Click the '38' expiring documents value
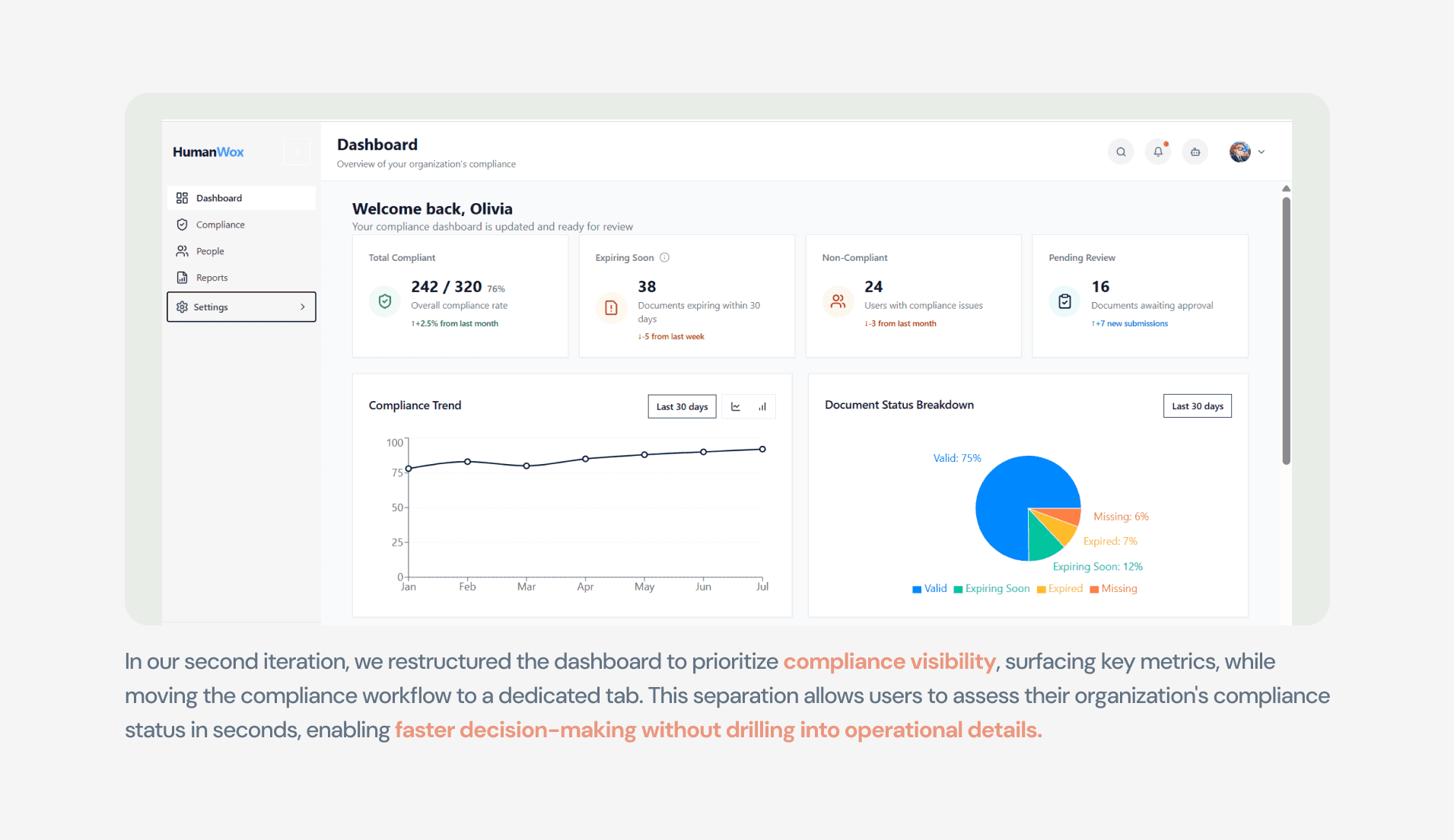 [647, 287]
